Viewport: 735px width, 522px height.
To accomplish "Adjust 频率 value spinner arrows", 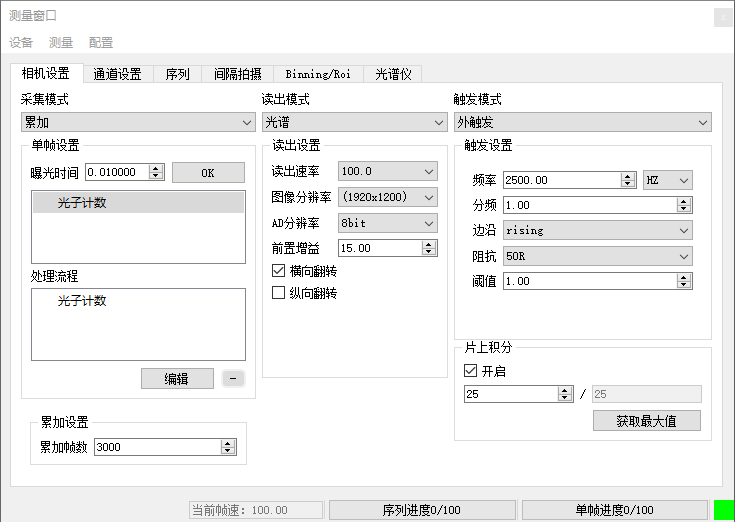I will coord(628,180).
